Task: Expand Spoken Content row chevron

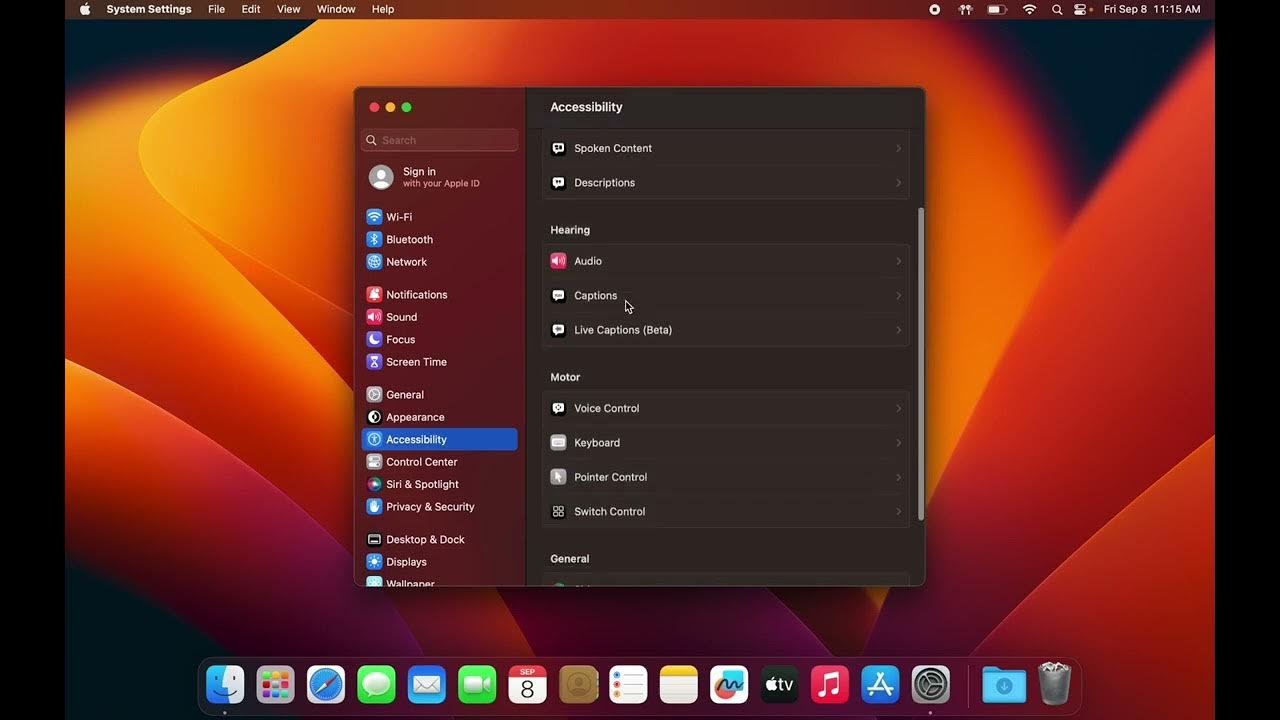Action: coord(898,148)
